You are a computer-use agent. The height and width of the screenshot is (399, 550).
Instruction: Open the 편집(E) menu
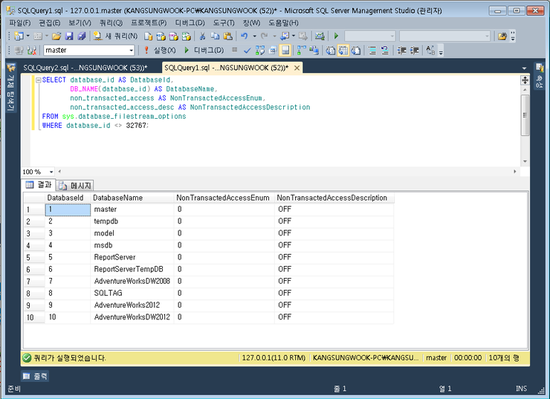click(49, 23)
